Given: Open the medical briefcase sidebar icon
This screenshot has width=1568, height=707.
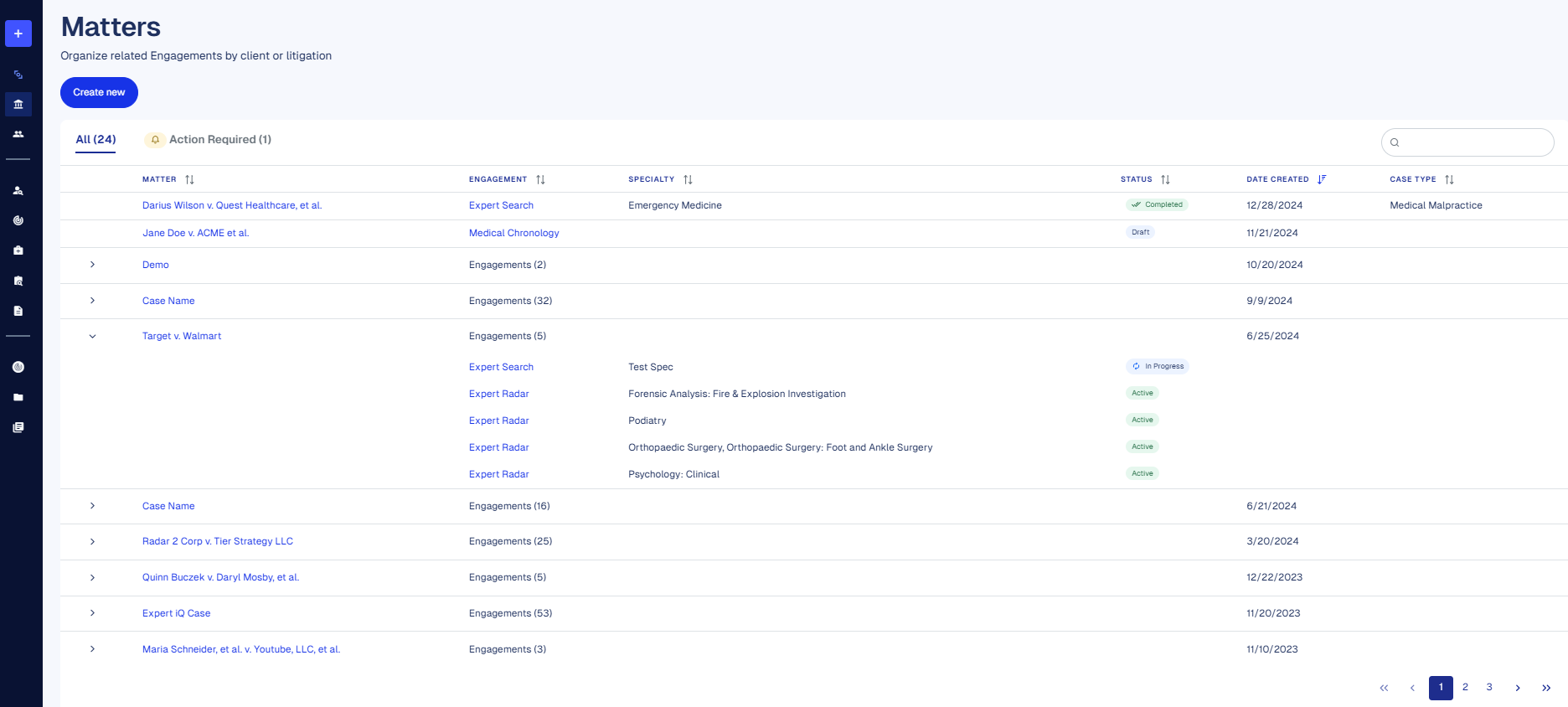Looking at the screenshot, I should (18, 250).
